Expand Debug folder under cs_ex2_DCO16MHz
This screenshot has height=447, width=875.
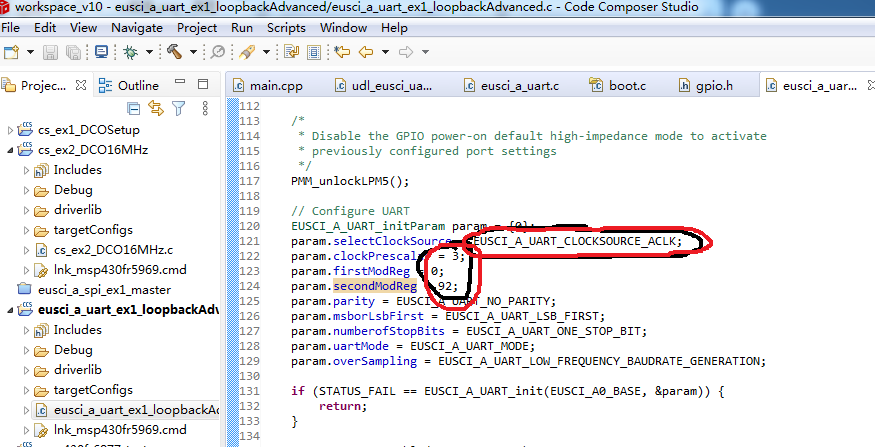(26, 190)
